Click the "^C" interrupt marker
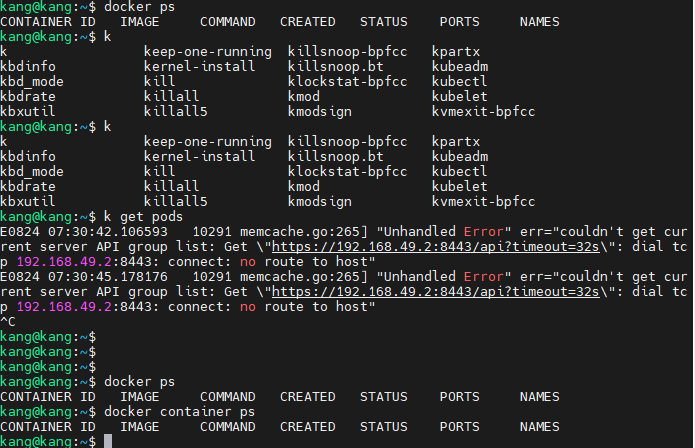Image resolution: width=695 pixels, height=448 pixels. coord(8,322)
